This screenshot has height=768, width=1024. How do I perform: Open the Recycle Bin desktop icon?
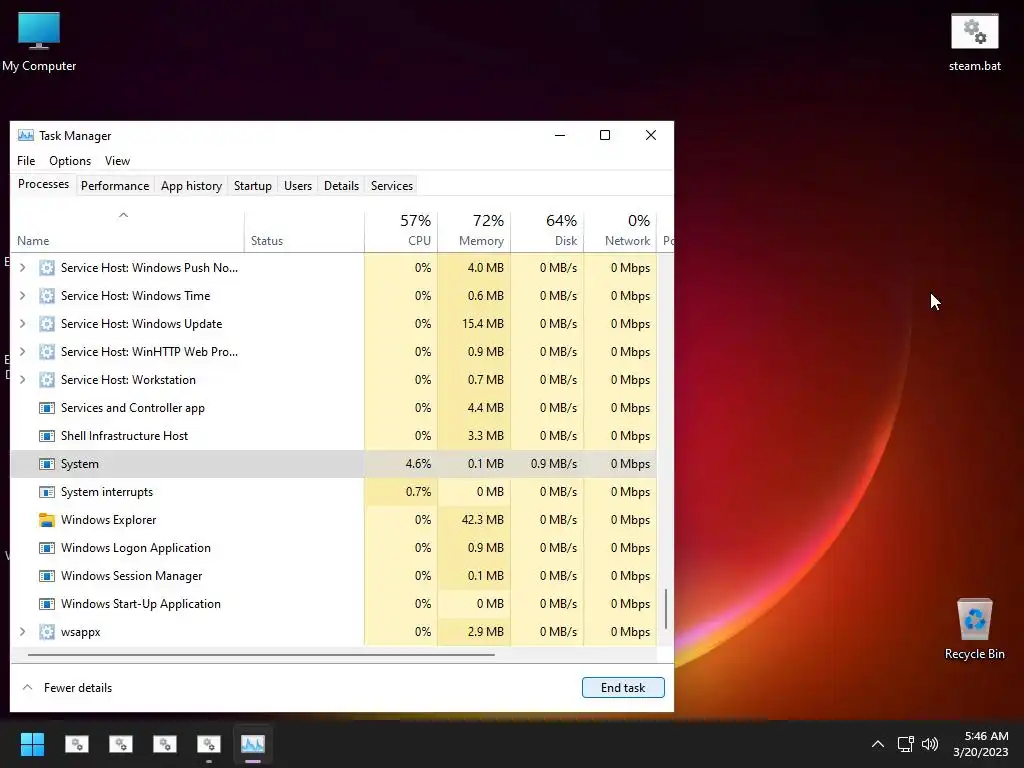click(x=974, y=628)
